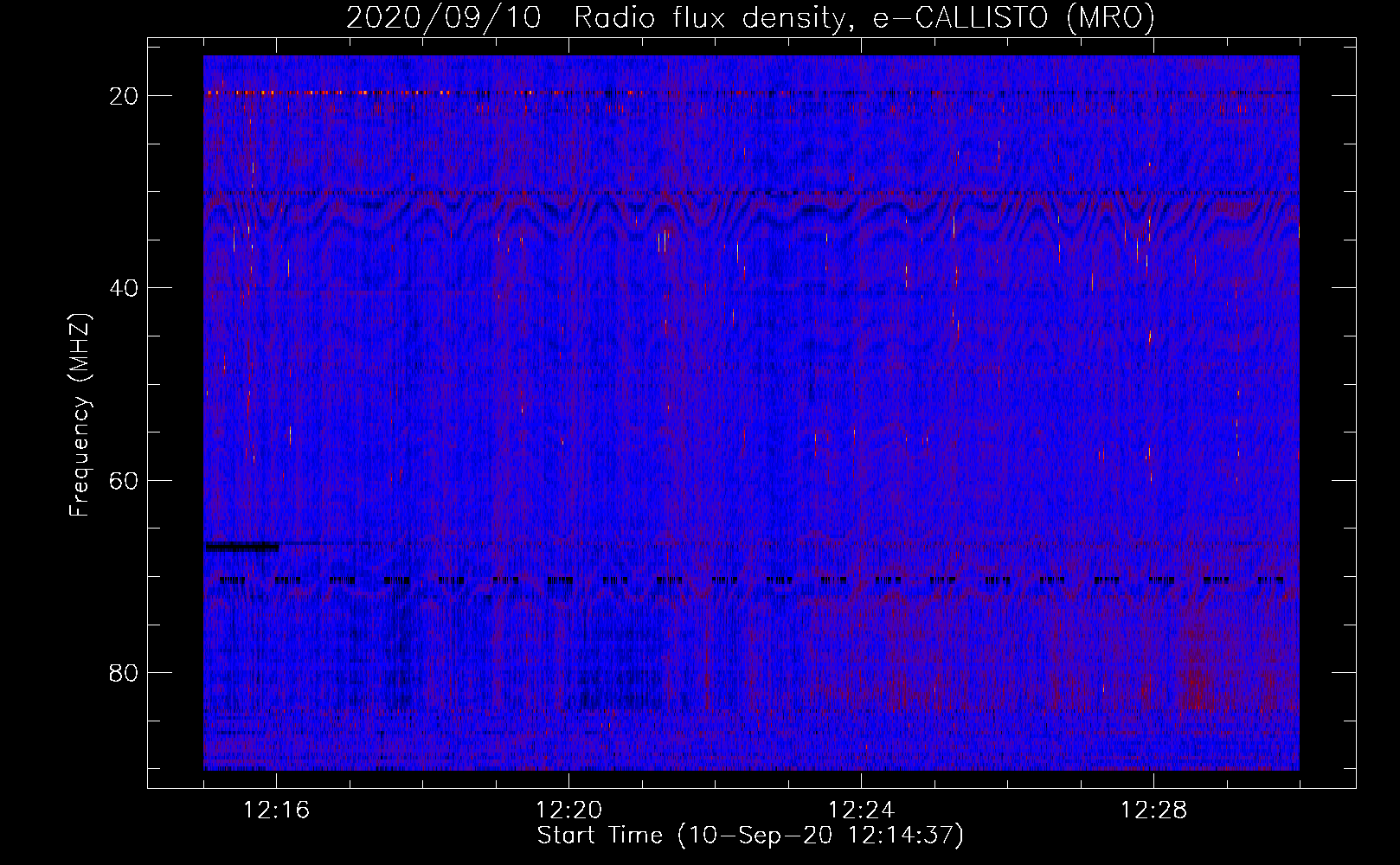Click the 12:16 time tick label
1400x865 pixels.
(276, 811)
